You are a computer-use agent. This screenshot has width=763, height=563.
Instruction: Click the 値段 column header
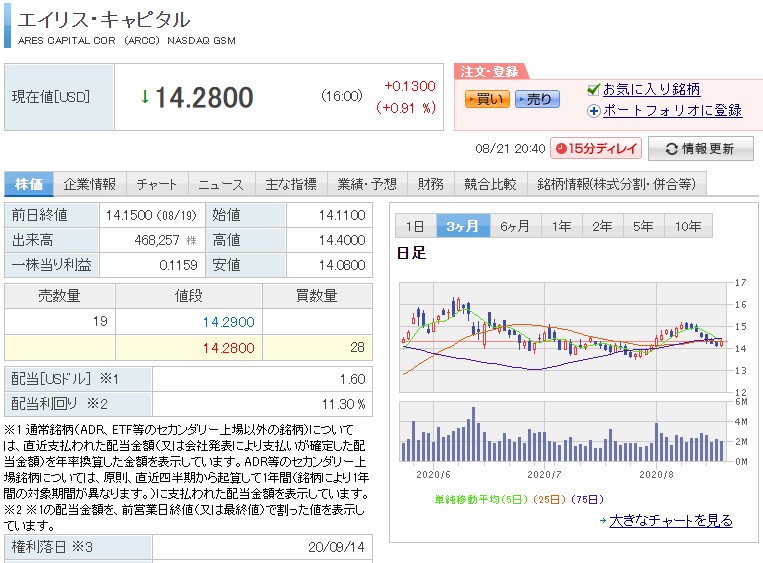coord(189,296)
